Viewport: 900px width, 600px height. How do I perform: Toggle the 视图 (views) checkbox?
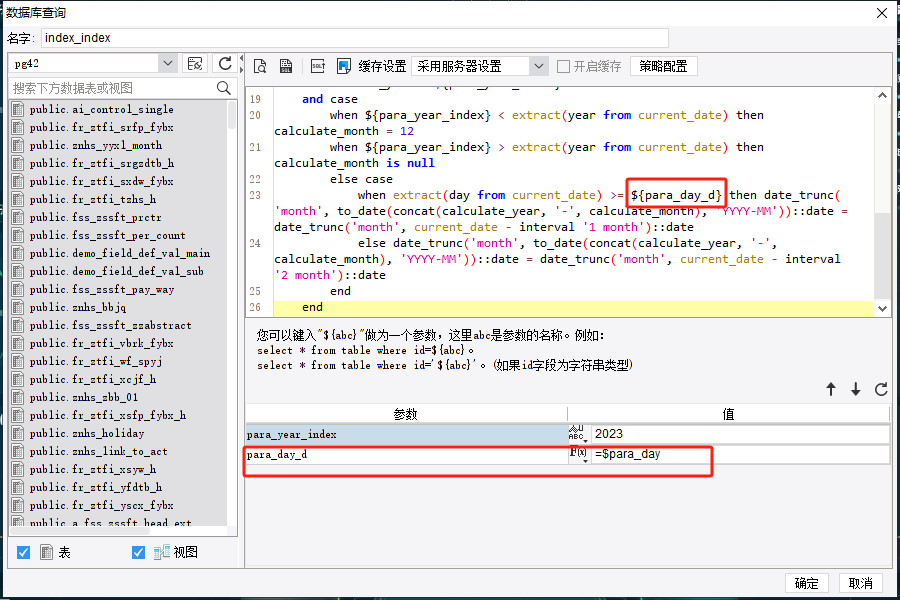(x=138, y=552)
